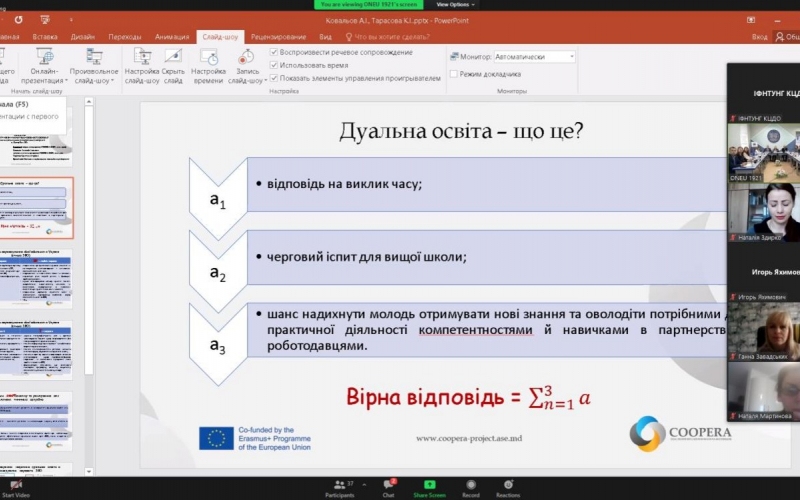
Task: Click 'черговий іспит для вищої школи;' text
Action: 367,257
